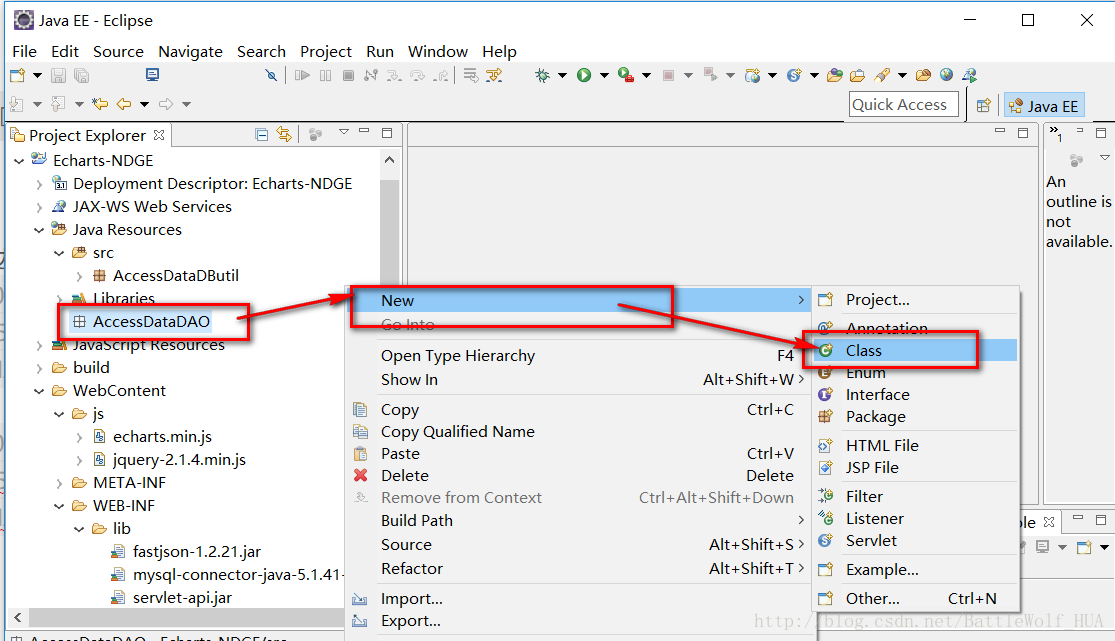Click the Step Return icon
The height and width of the screenshot is (641, 1115).
(442, 75)
